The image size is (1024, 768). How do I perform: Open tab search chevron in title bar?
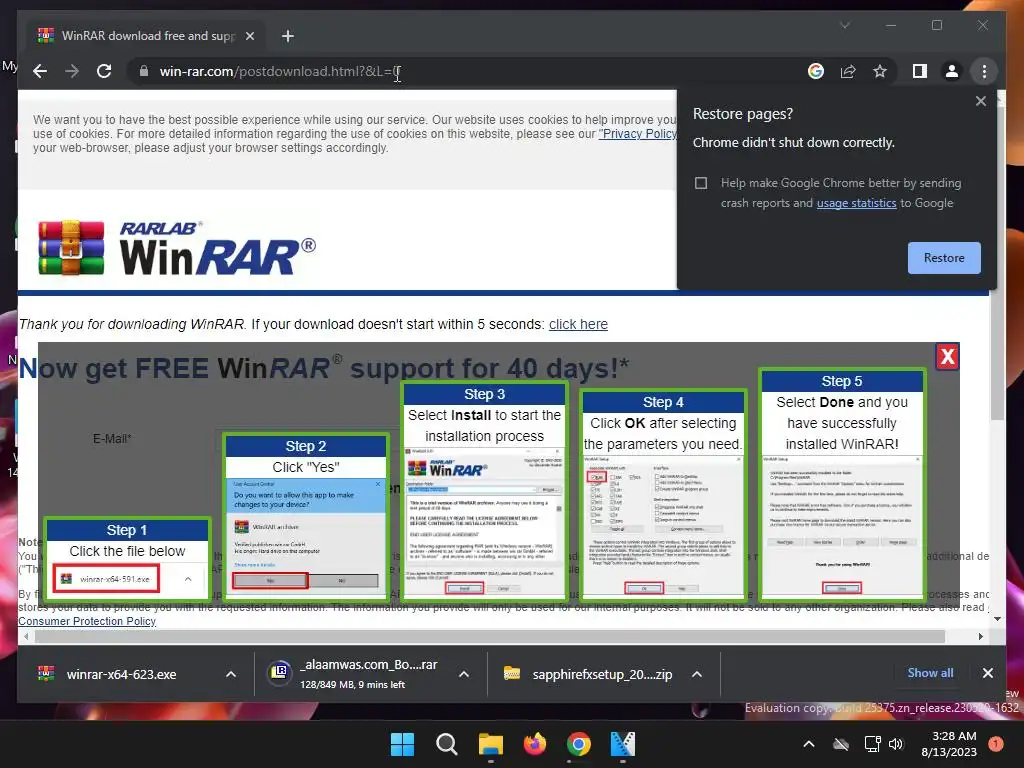click(x=845, y=25)
